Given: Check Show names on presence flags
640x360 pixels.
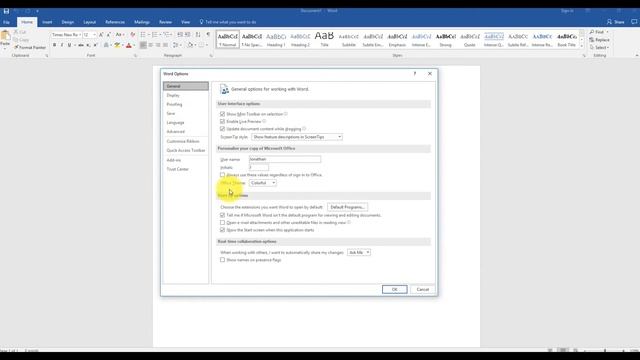Looking at the screenshot, I should 222,260.
